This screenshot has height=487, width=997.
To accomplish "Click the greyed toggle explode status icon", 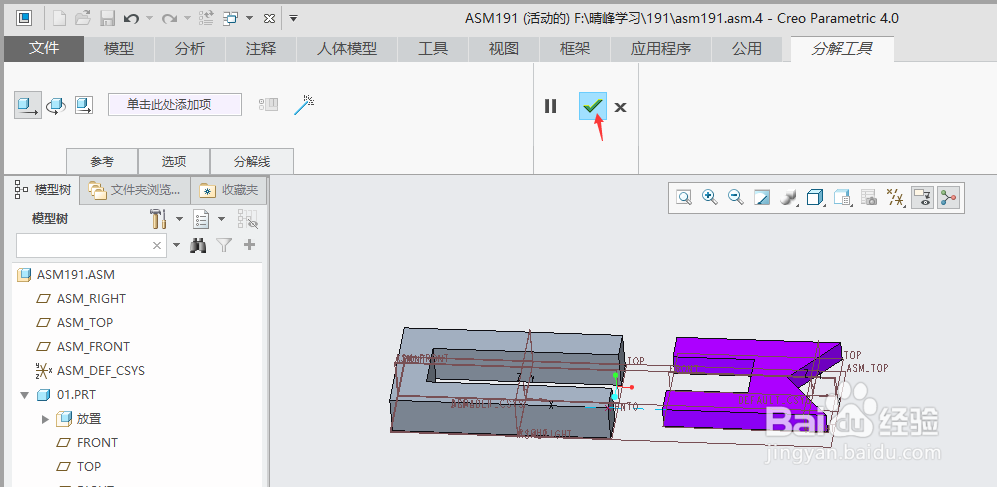I will [x=268, y=105].
